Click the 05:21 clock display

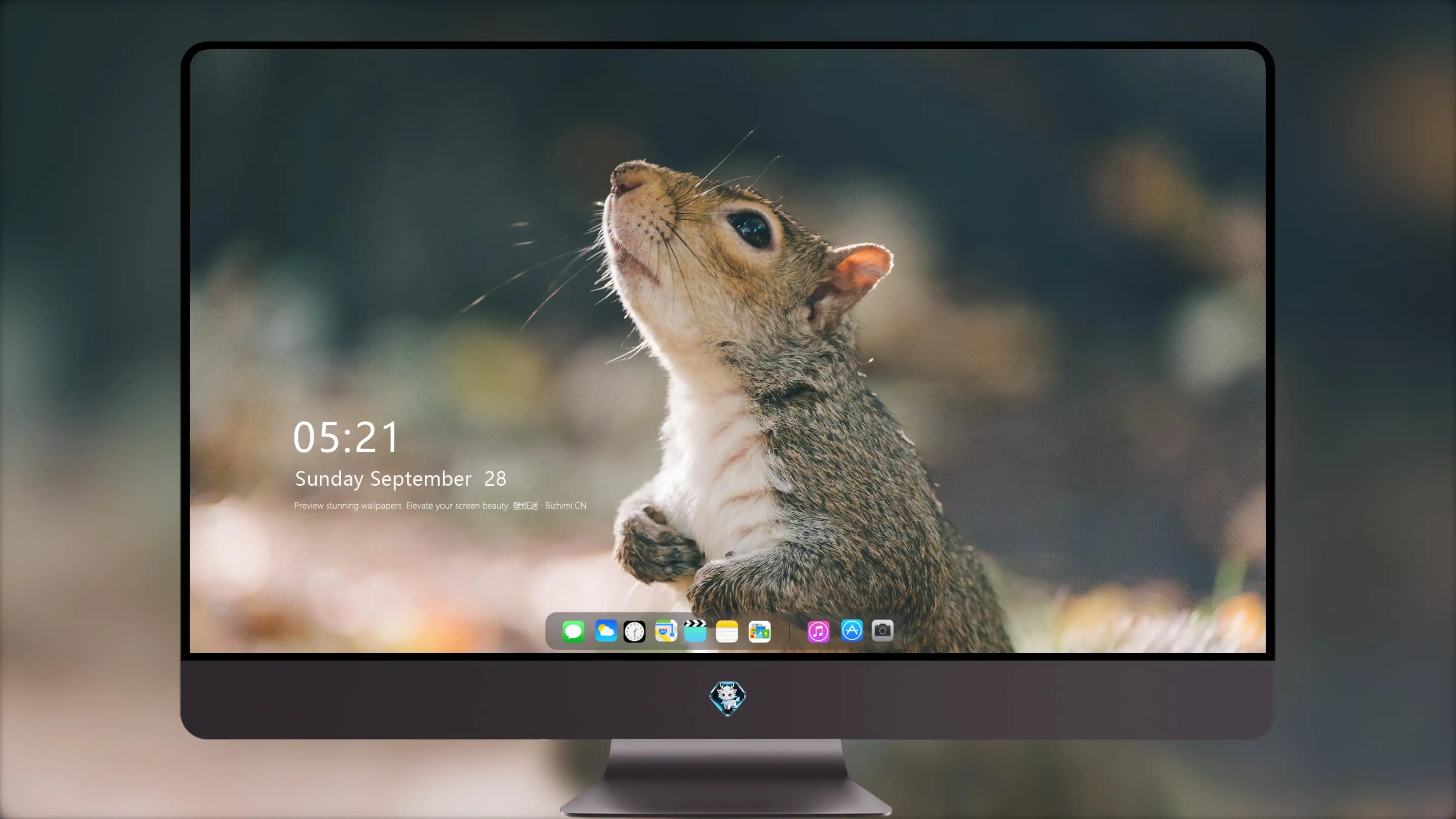coord(346,437)
